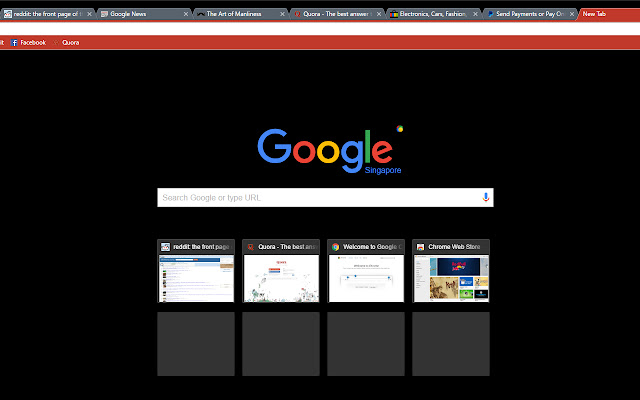Click the reddit tile title favicon
This screenshot has height=400, width=640.
[x=165, y=247]
